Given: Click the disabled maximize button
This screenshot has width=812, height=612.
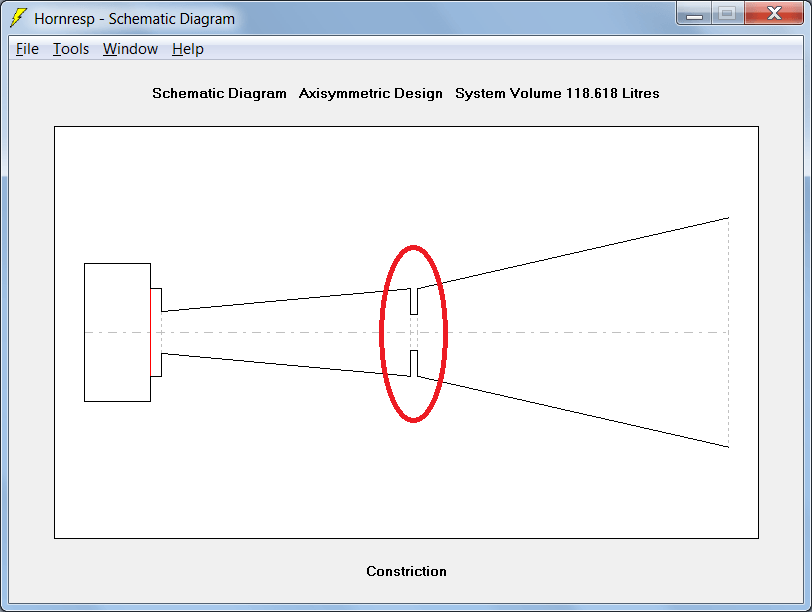Looking at the screenshot, I should pyautogui.click(x=728, y=14).
